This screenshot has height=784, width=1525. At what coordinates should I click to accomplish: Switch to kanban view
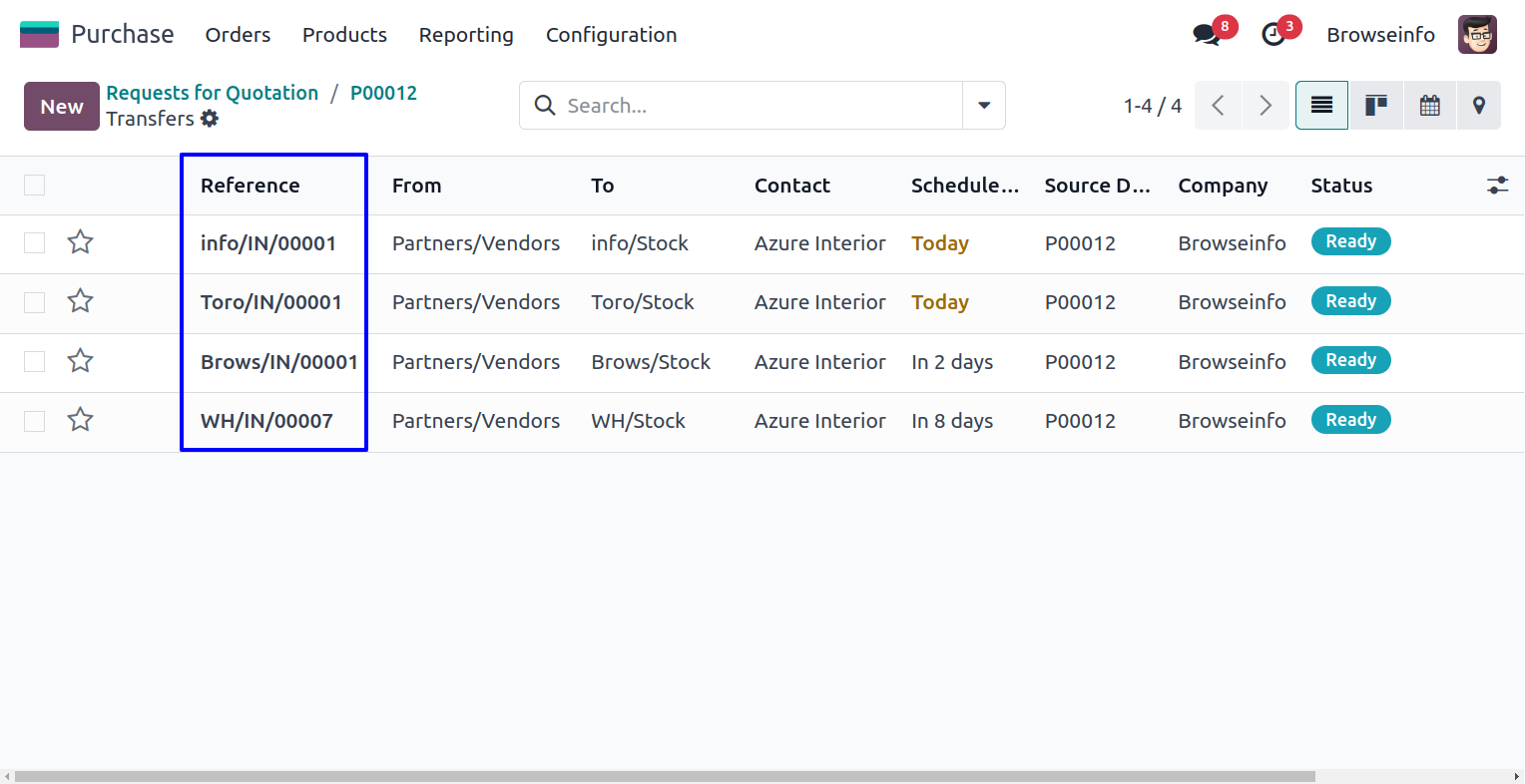point(1376,106)
